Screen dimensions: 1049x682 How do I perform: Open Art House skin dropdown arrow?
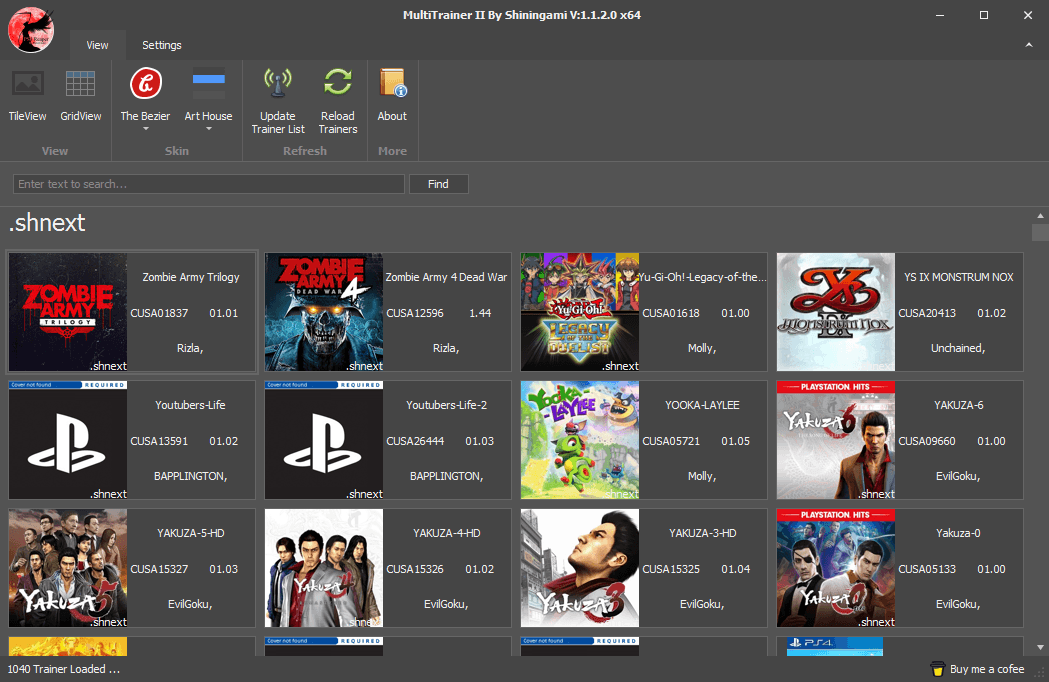coord(208,129)
